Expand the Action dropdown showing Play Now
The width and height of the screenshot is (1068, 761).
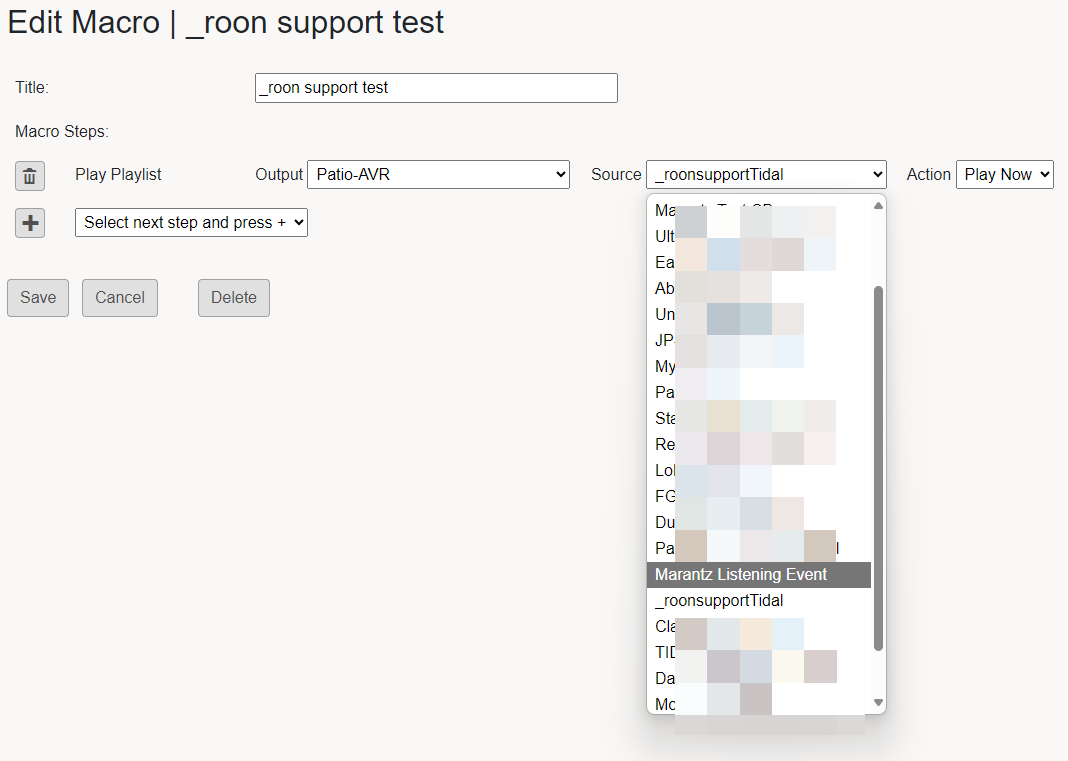[1005, 175]
